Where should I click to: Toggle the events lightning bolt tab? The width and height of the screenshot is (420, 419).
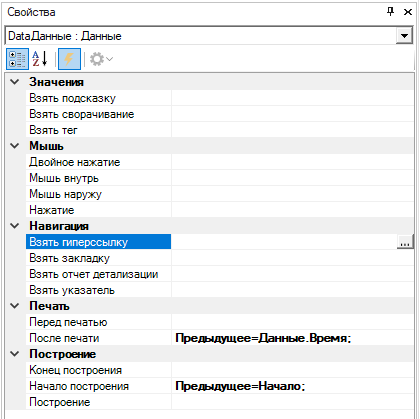coord(69,59)
